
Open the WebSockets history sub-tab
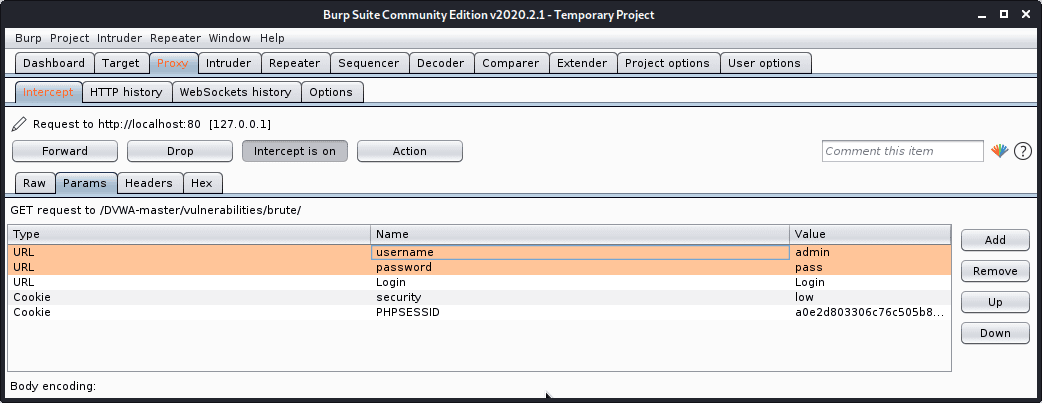click(x=235, y=92)
